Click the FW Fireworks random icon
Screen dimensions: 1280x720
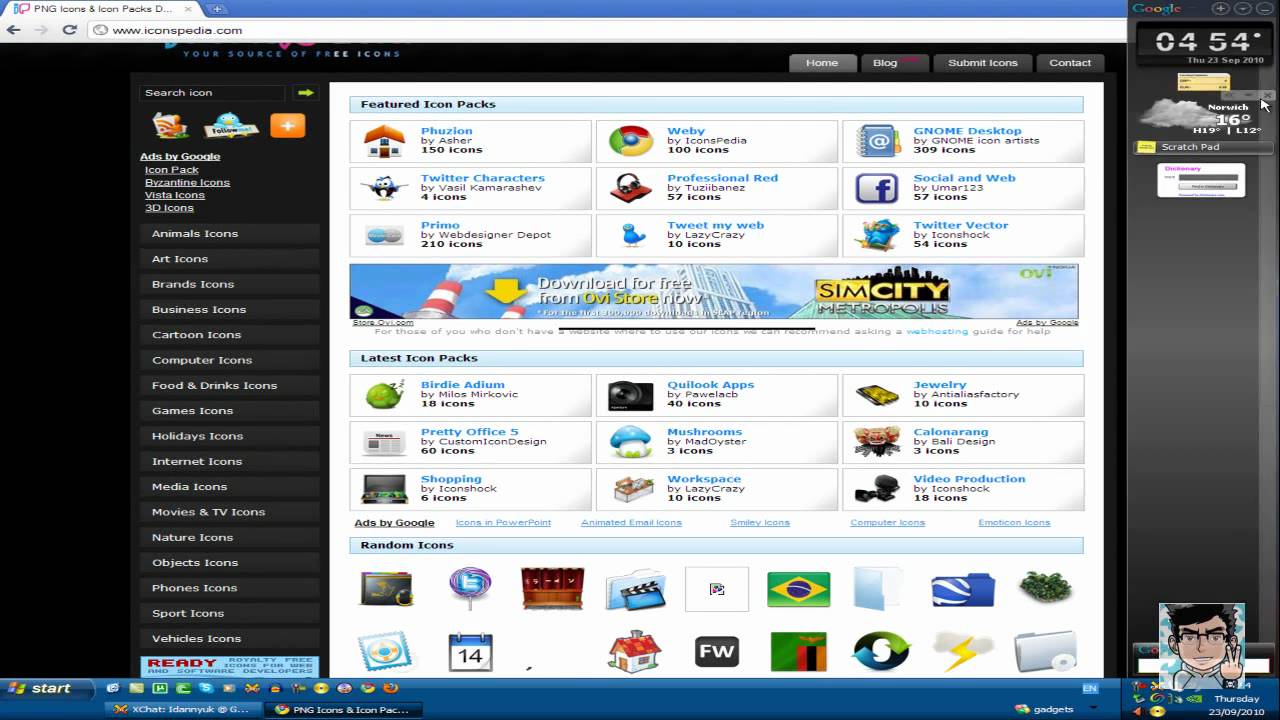coord(716,652)
